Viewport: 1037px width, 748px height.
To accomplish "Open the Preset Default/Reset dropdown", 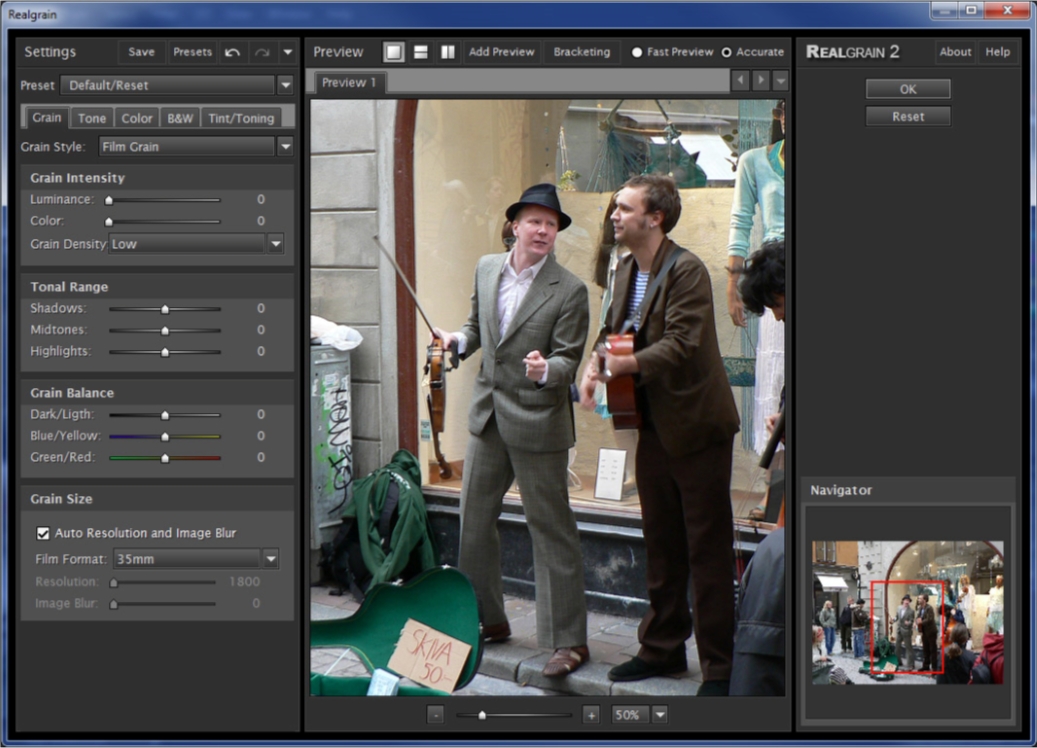I will 177,85.
